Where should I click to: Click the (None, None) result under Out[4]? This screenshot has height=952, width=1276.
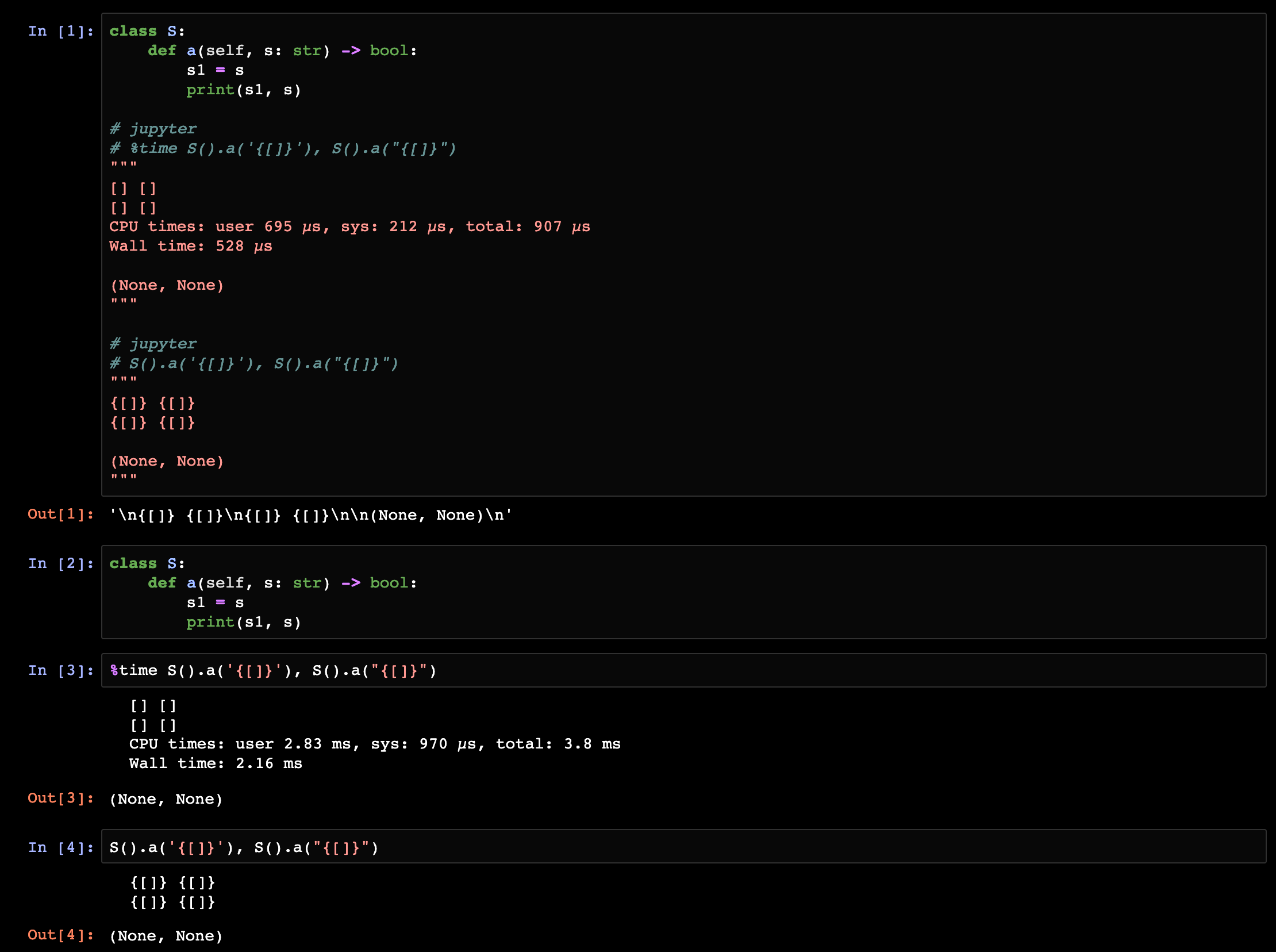click(166, 936)
